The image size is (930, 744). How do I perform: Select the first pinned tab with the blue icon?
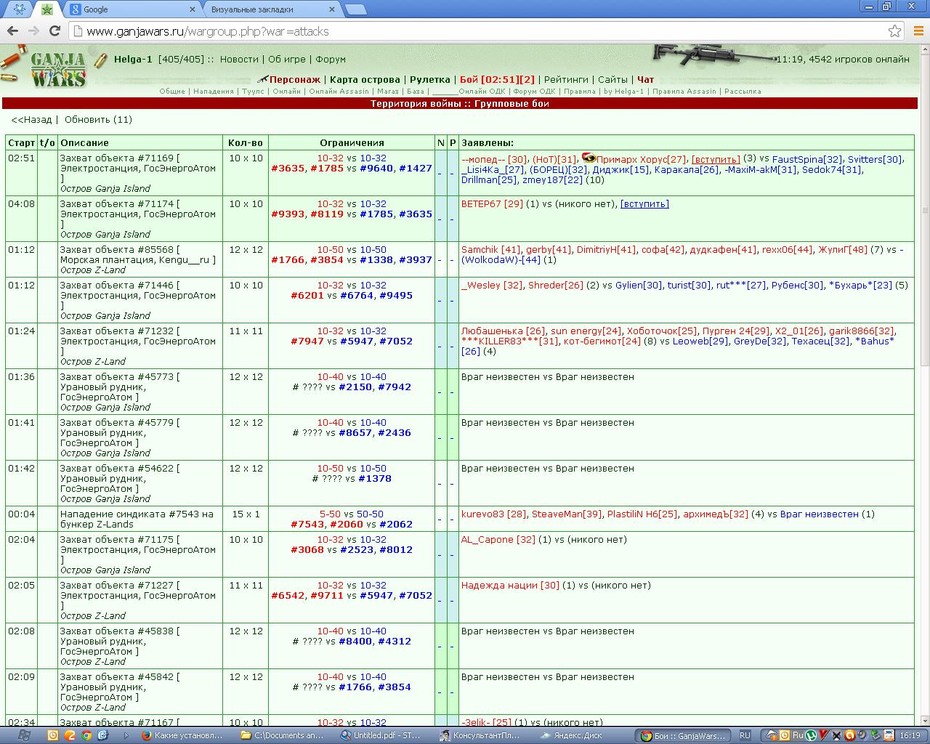point(20,9)
